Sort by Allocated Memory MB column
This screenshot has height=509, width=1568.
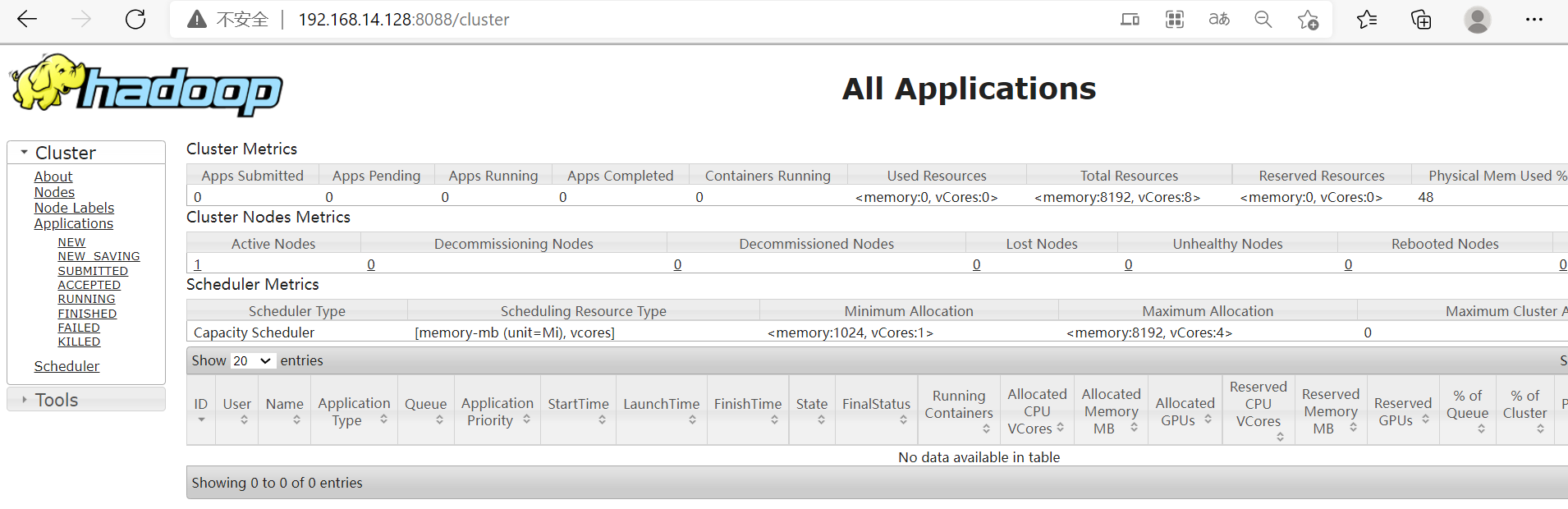click(x=1134, y=427)
